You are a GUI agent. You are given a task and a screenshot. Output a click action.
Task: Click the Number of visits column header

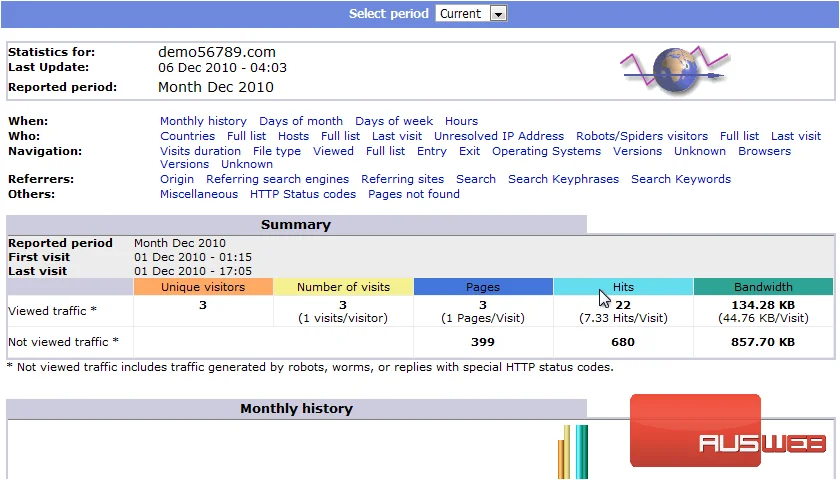343,287
